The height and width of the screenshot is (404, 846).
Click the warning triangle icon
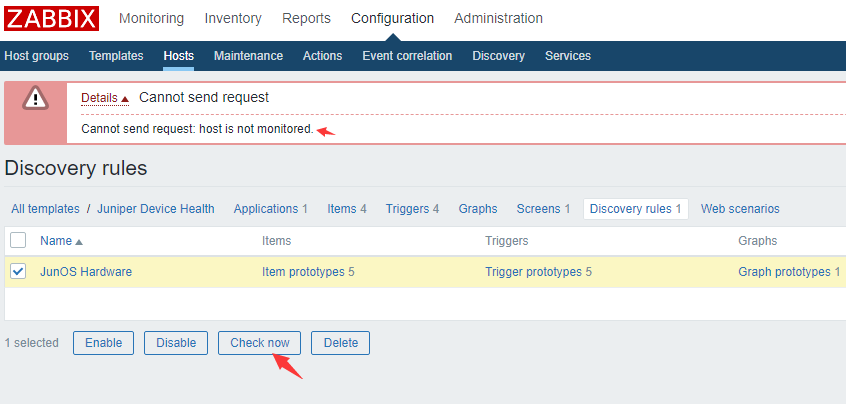(x=36, y=98)
